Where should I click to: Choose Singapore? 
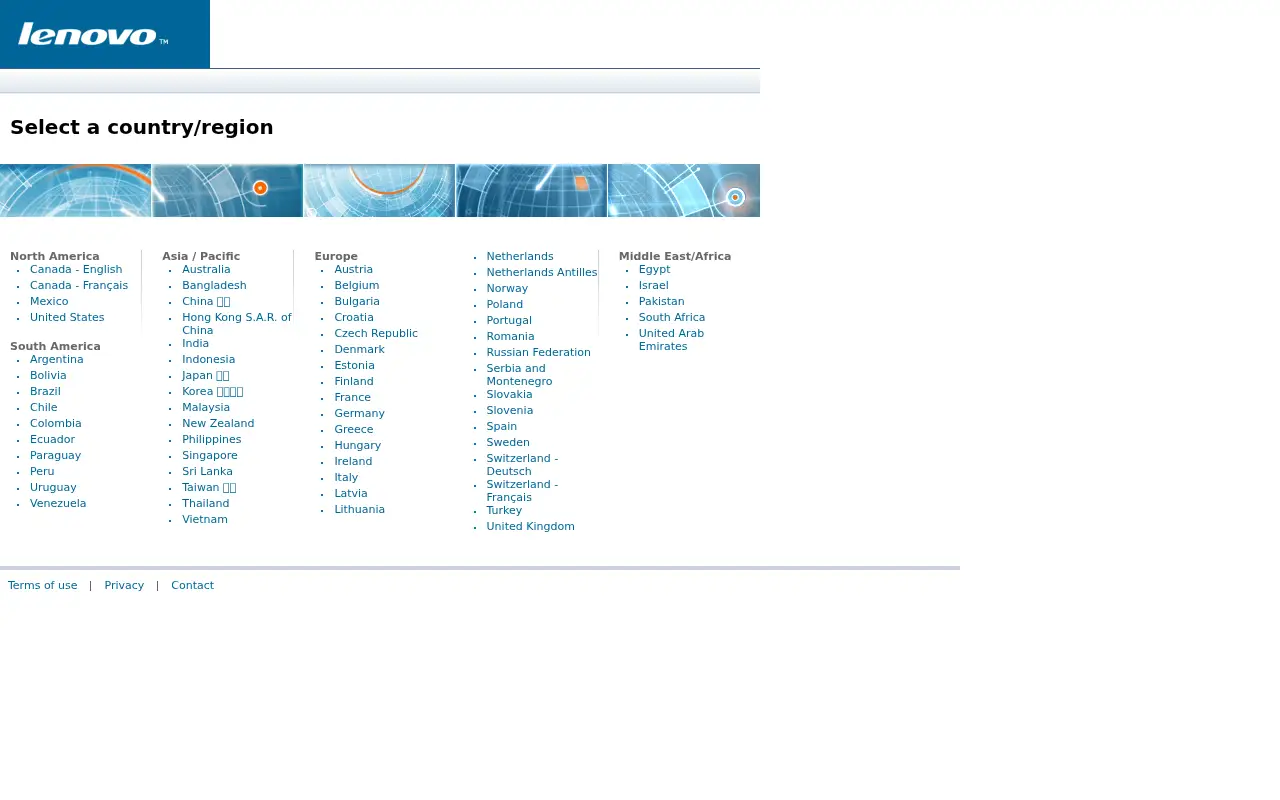[x=210, y=455]
